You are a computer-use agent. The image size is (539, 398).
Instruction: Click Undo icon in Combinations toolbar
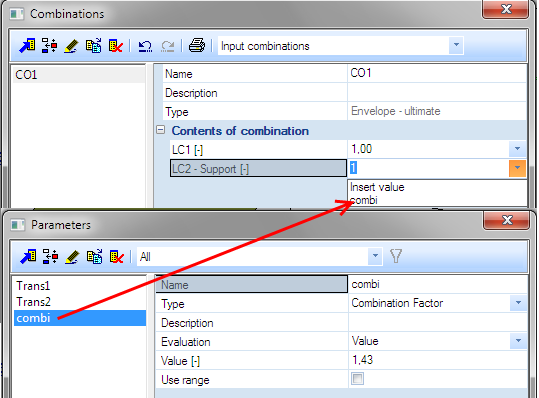pyautogui.click(x=145, y=46)
